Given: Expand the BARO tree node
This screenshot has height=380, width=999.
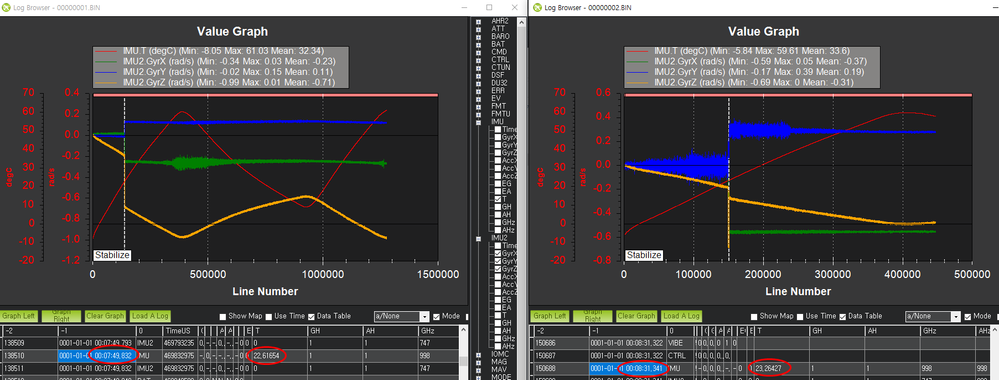Looking at the screenshot, I should click(479, 36).
